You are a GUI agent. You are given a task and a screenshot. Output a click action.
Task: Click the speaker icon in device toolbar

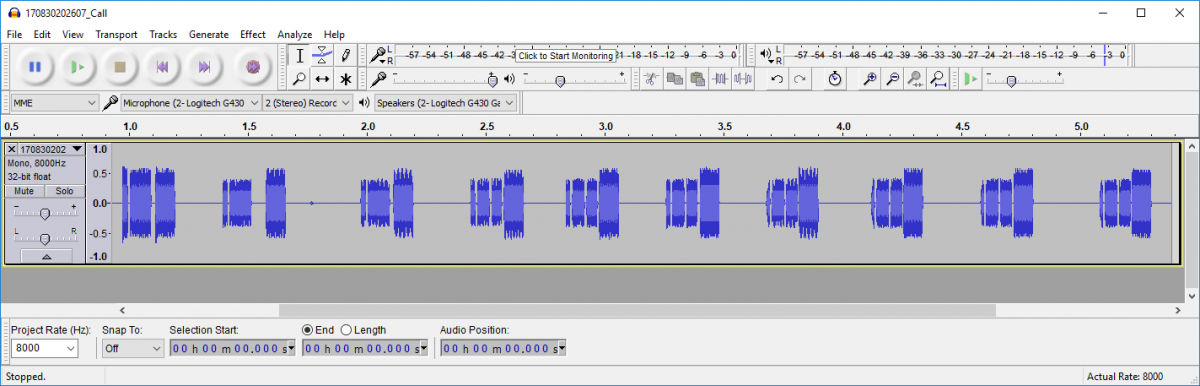coord(364,102)
